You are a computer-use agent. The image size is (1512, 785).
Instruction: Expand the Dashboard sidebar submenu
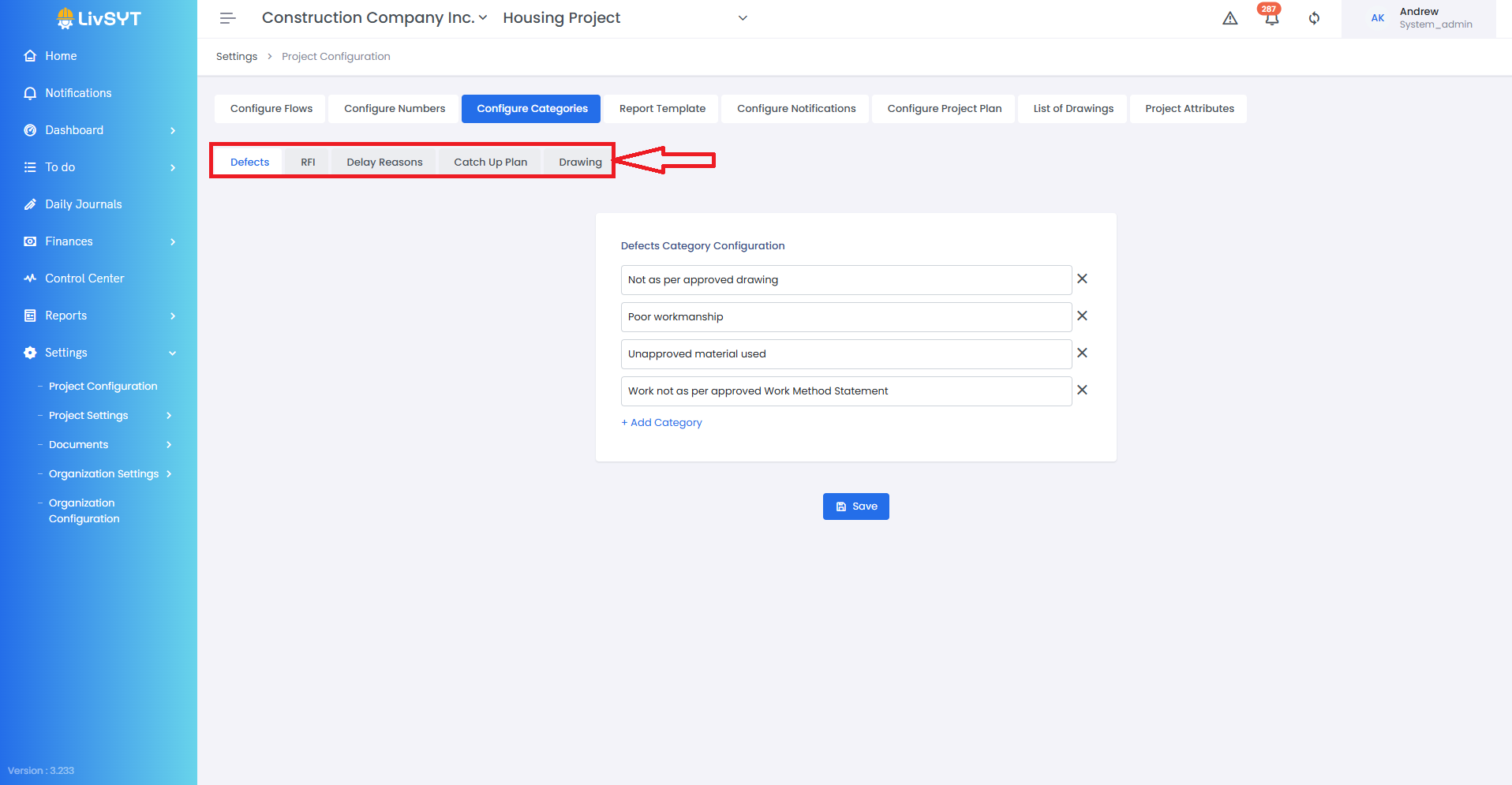(x=173, y=130)
